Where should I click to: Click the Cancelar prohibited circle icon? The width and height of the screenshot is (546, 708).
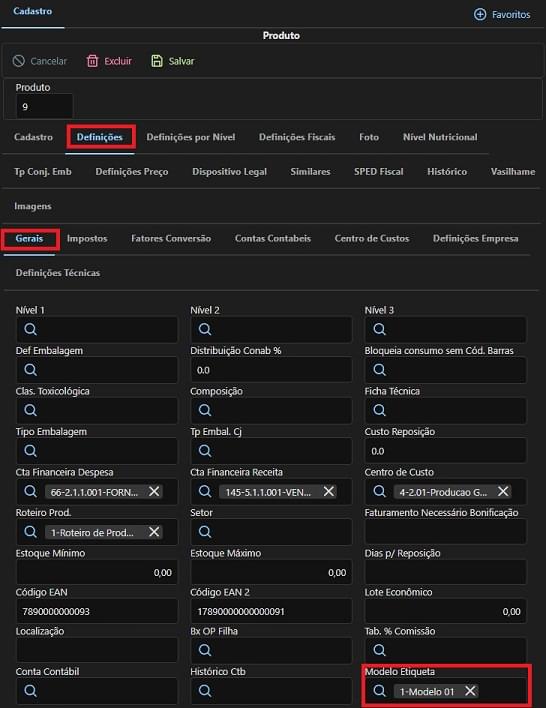tap(19, 61)
